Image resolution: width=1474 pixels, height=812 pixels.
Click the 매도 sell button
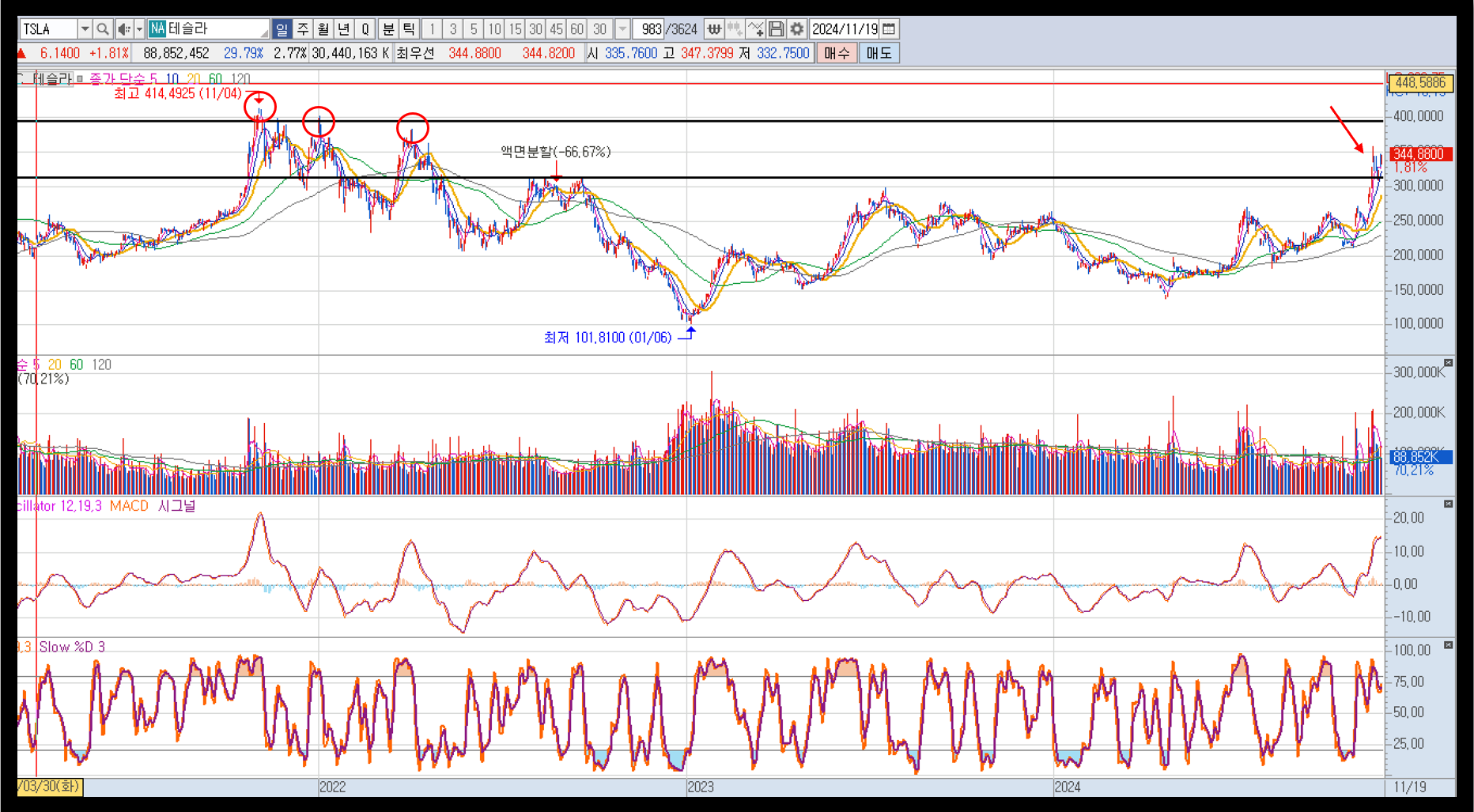pos(879,53)
